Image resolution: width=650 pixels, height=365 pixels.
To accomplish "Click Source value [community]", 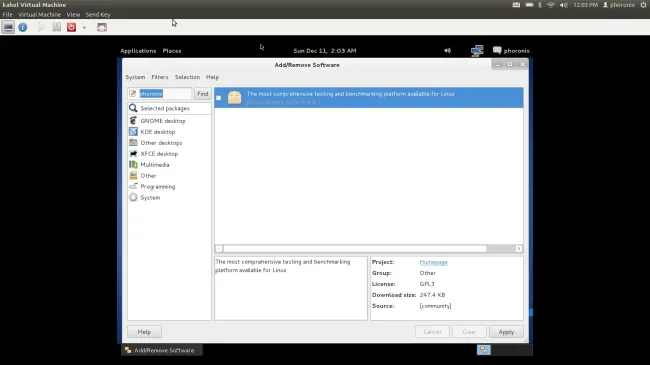I will [435, 306].
